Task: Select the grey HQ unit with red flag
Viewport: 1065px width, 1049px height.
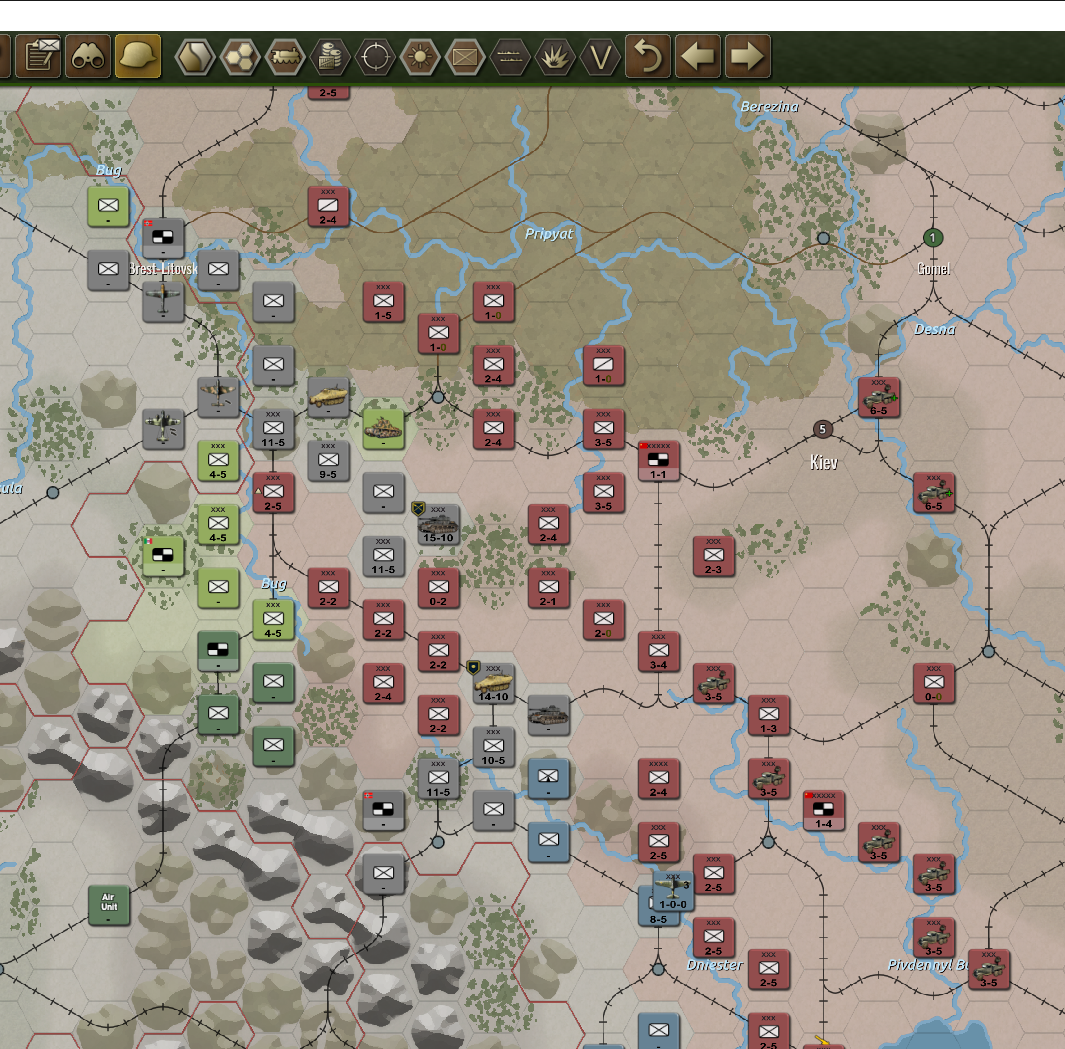Action: tap(383, 810)
